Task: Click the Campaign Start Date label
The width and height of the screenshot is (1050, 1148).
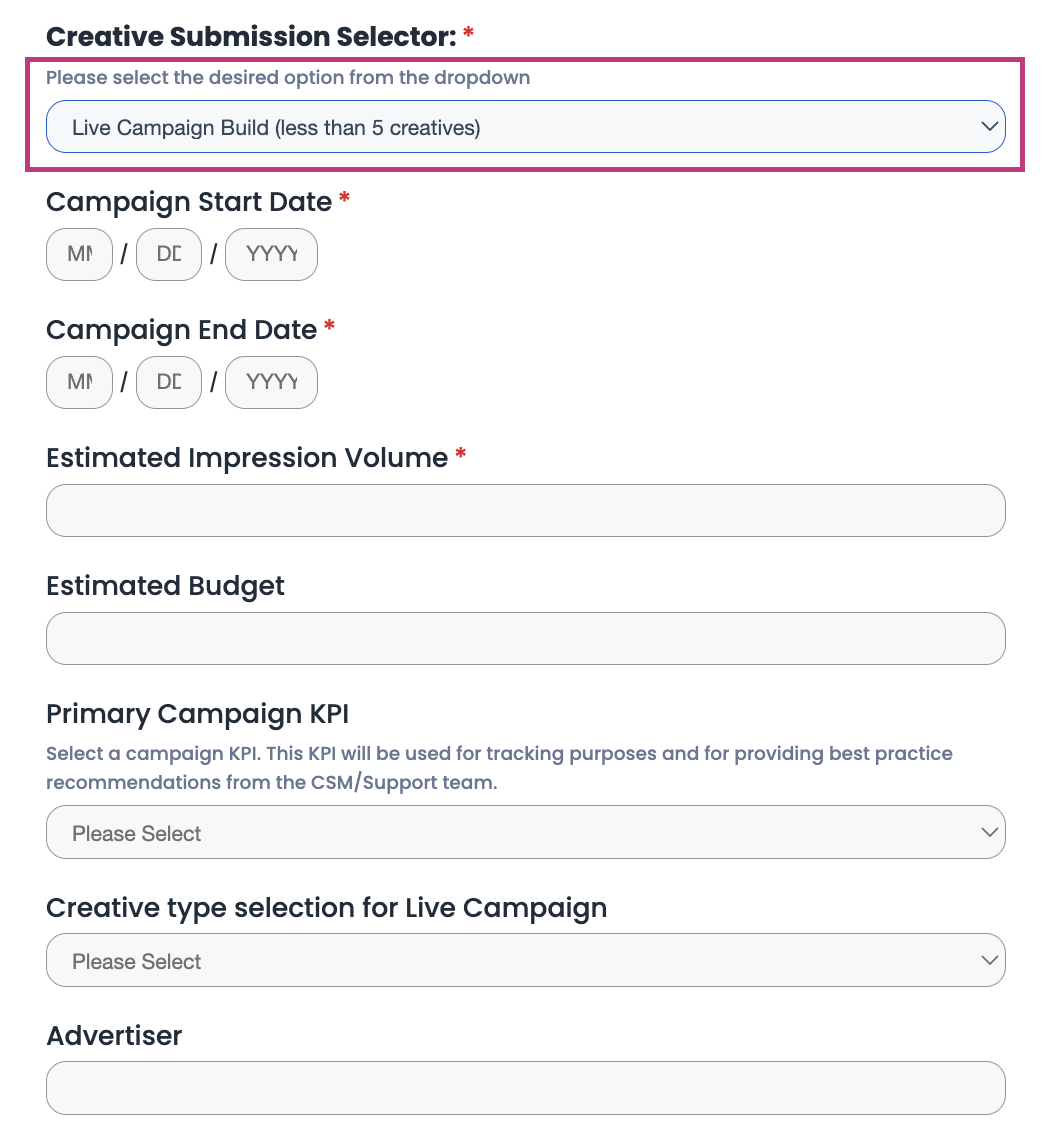Action: click(189, 202)
